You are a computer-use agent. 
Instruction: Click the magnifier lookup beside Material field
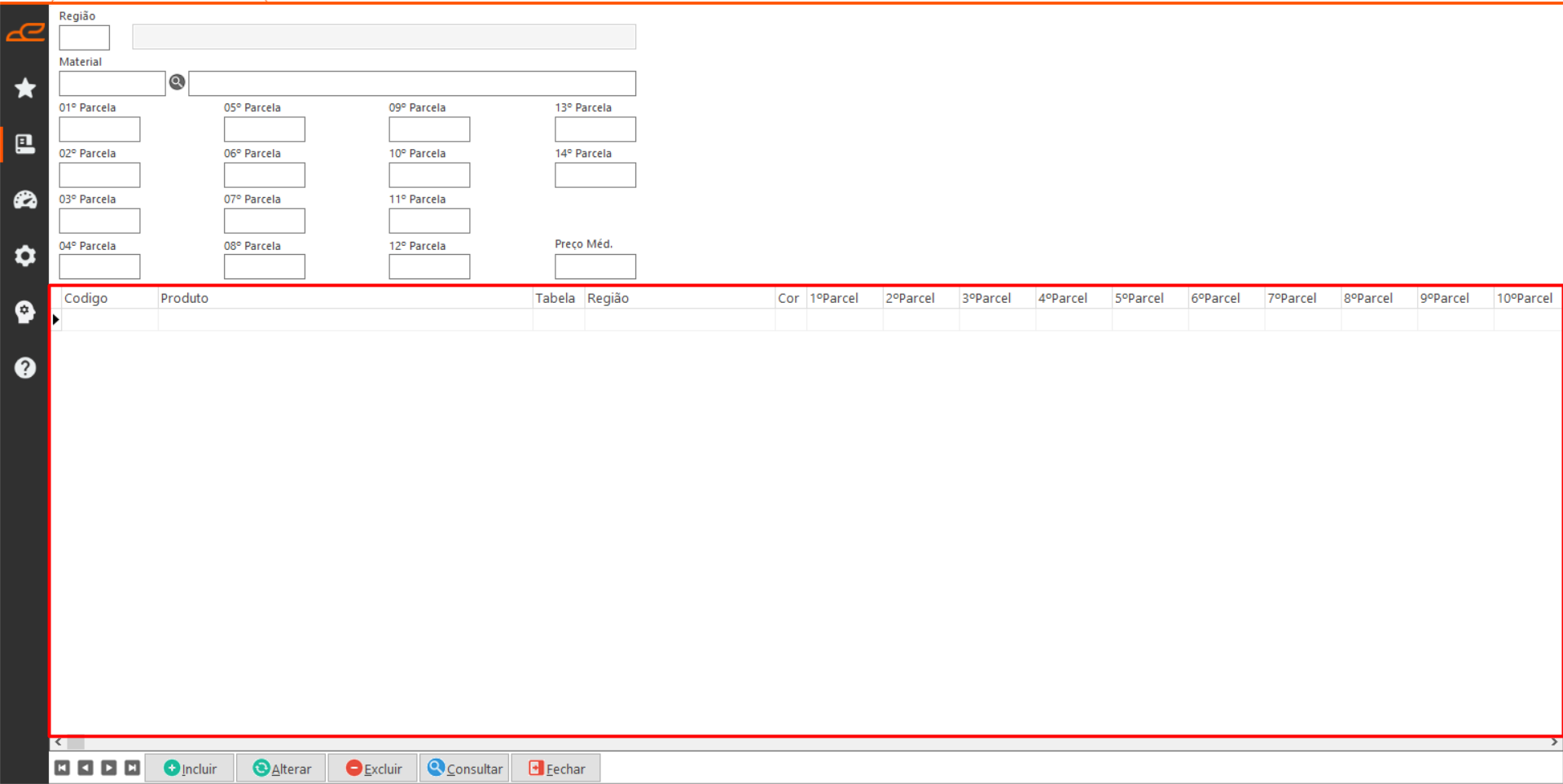point(177,82)
